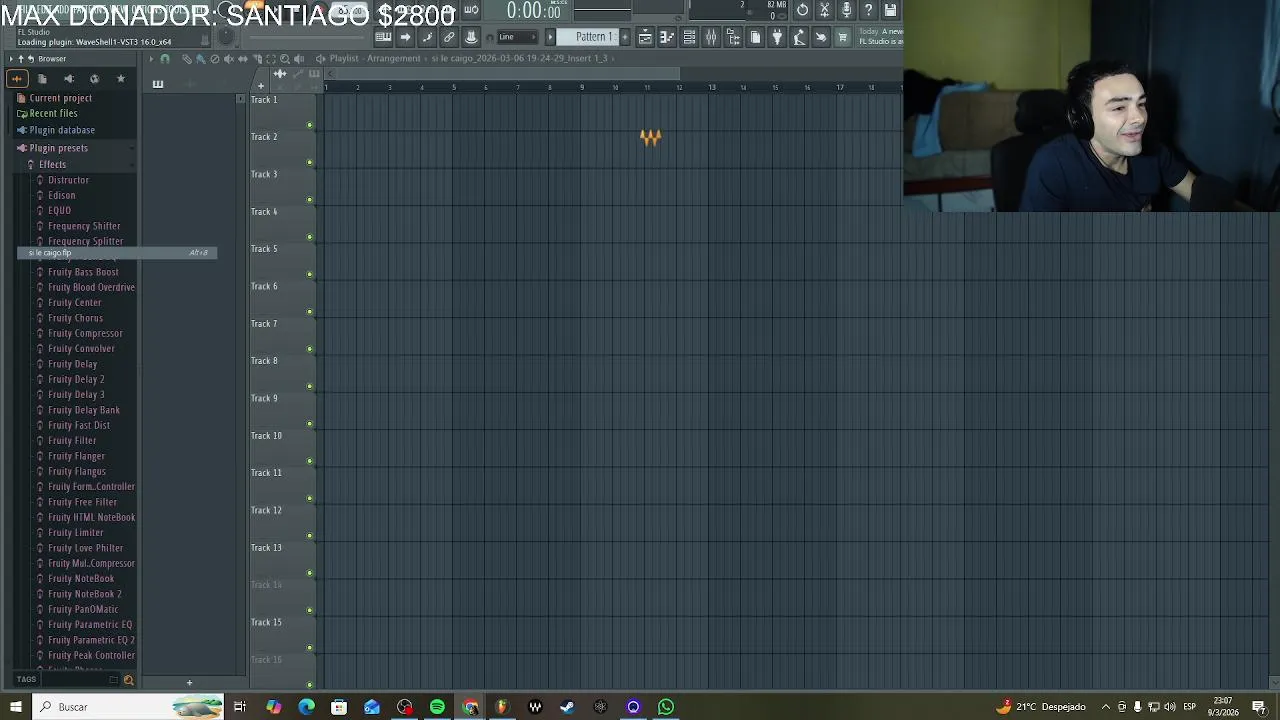This screenshot has width=1280, height=720.
Task: Select the playlist zoom tool
Action: click(x=285, y=59)
